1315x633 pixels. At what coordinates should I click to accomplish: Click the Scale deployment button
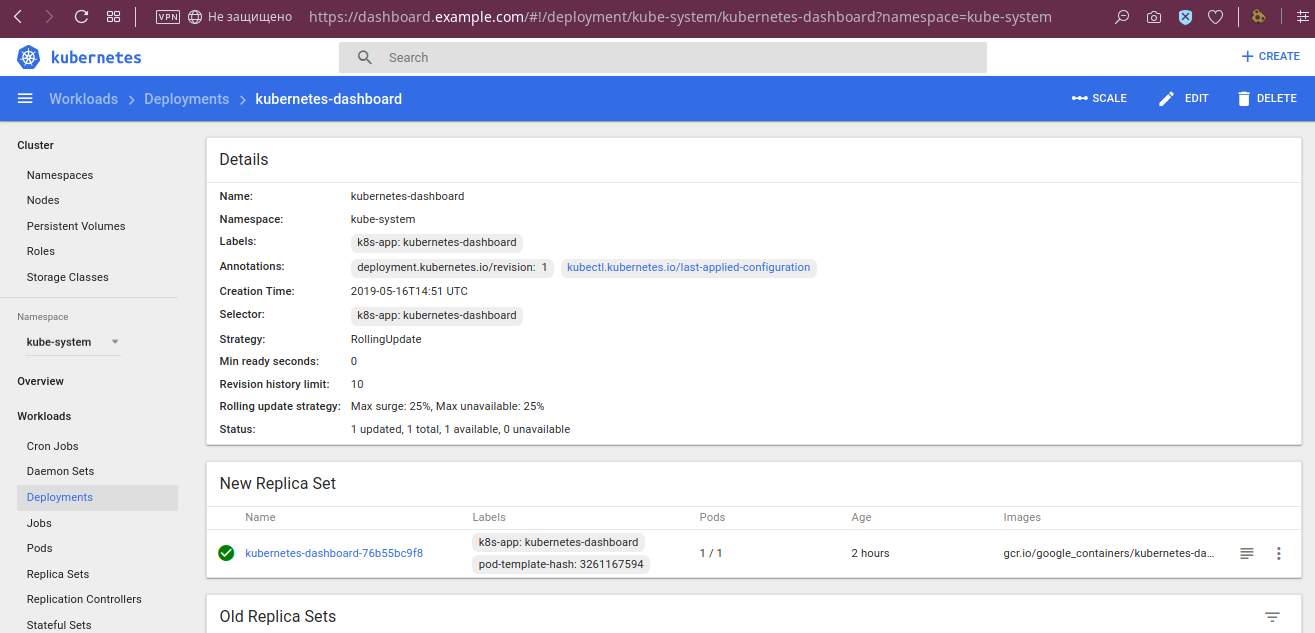pyautogui.click(x=1099, y=99)
